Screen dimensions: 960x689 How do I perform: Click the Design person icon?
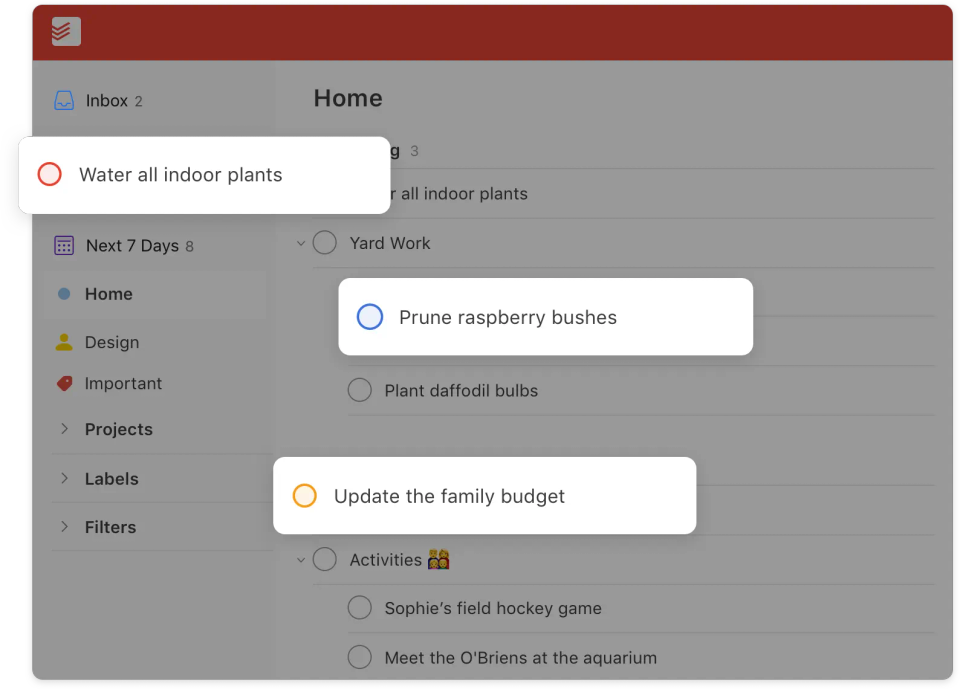click(64, 342)
